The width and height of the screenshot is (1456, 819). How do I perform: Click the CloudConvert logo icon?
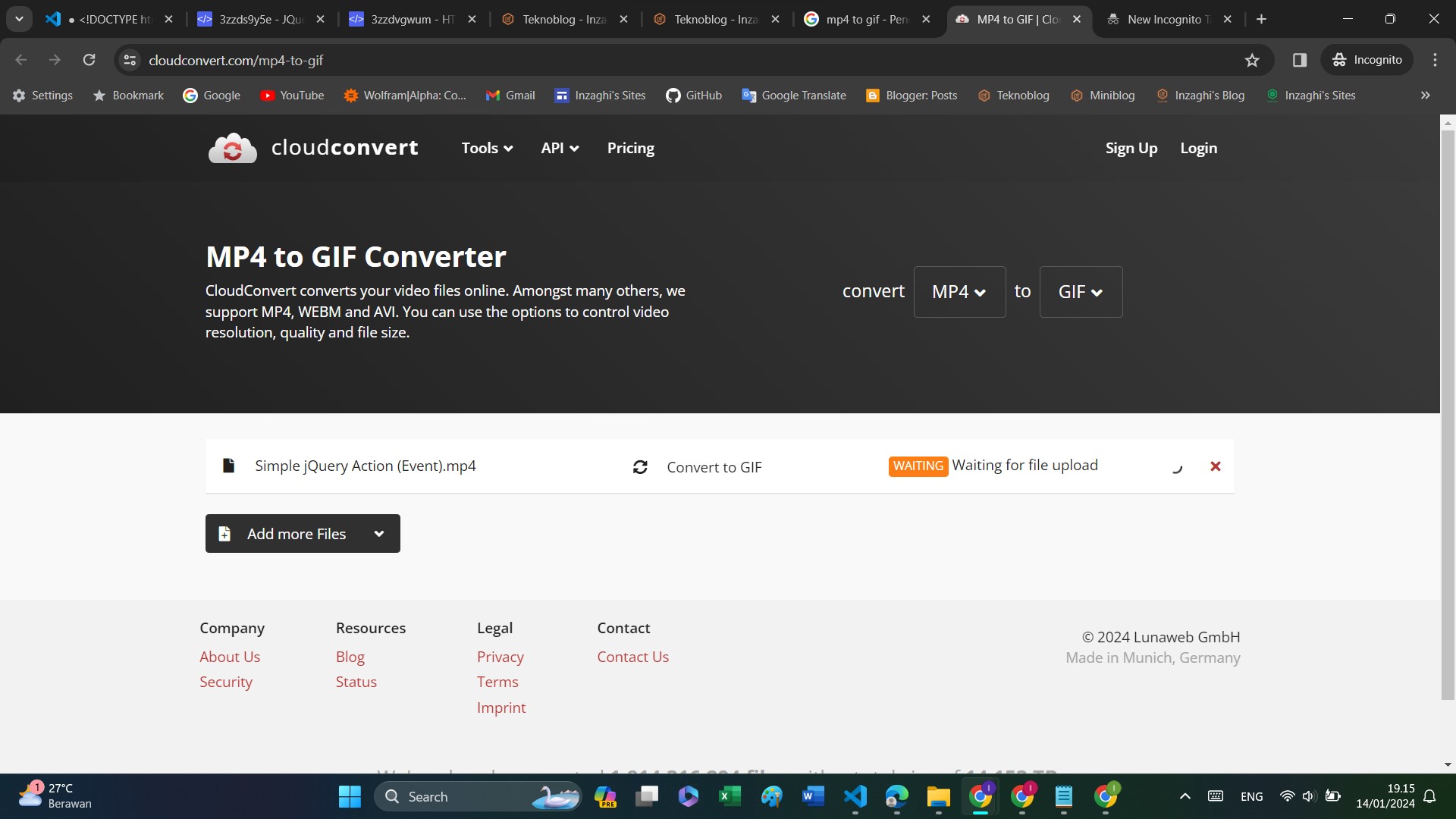[x=233, y=149]
